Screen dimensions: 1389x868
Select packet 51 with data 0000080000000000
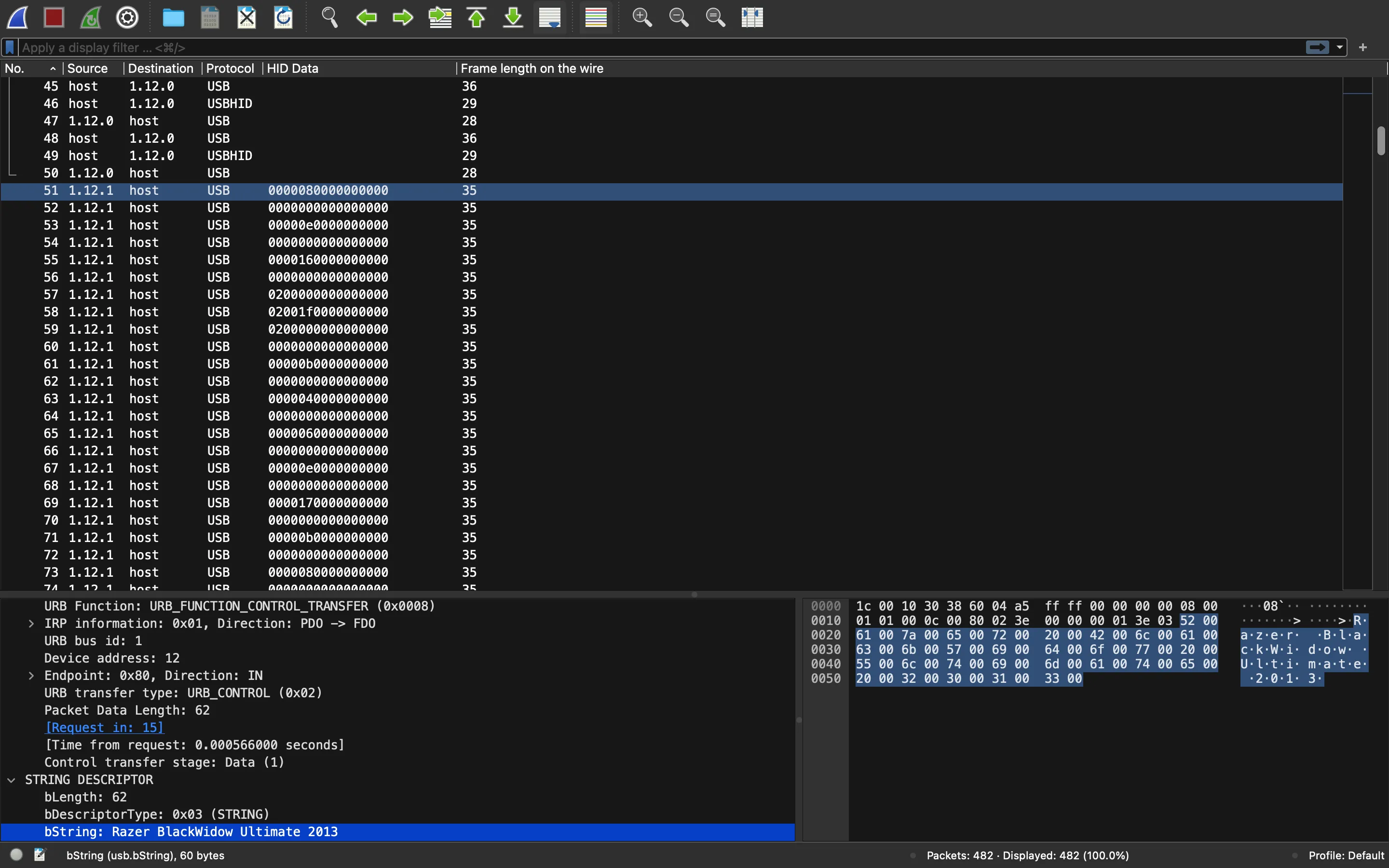(x=671, y=190)
